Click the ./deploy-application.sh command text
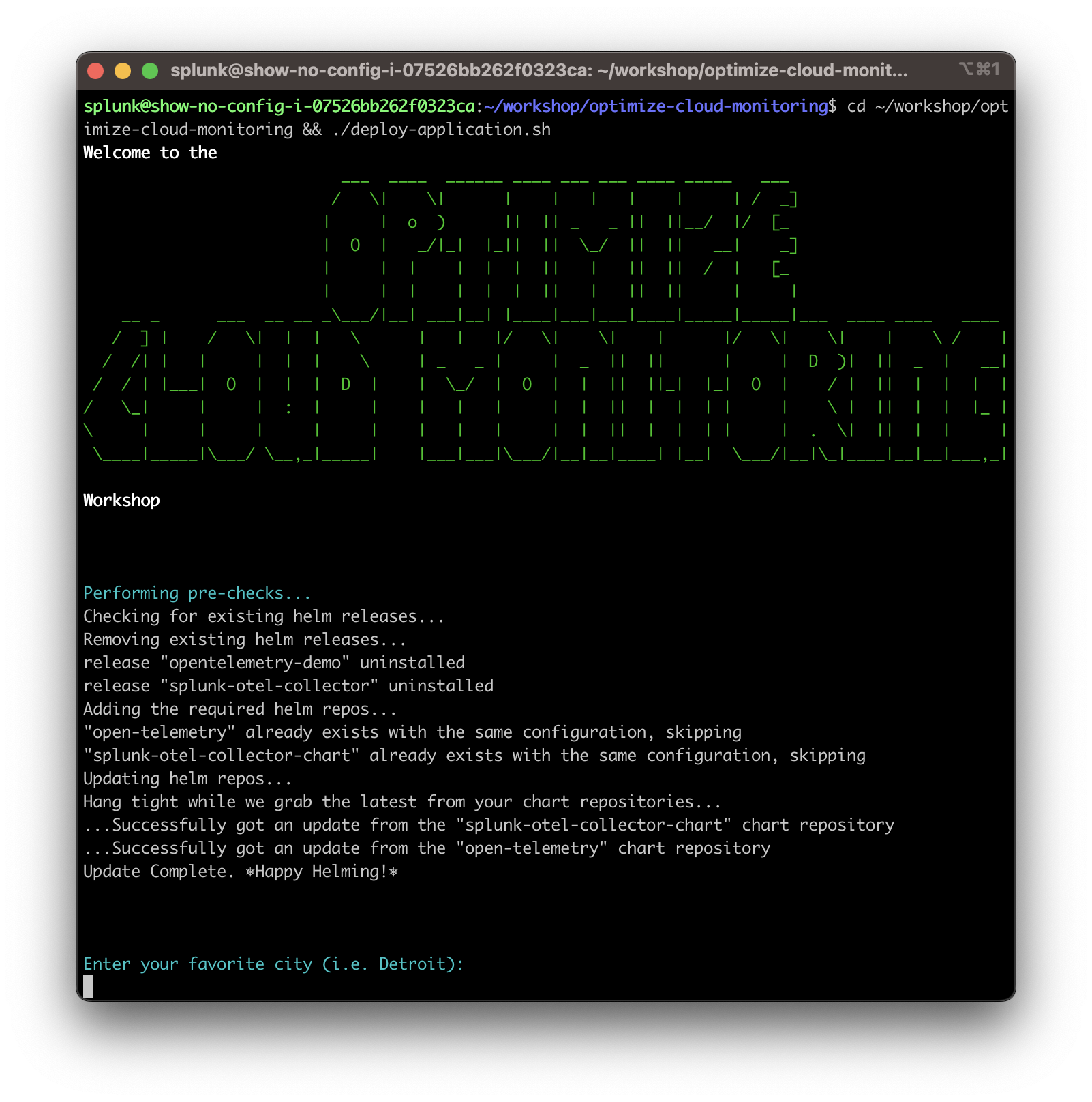The image size is (1092, 1102). click(x=442, y=130)
